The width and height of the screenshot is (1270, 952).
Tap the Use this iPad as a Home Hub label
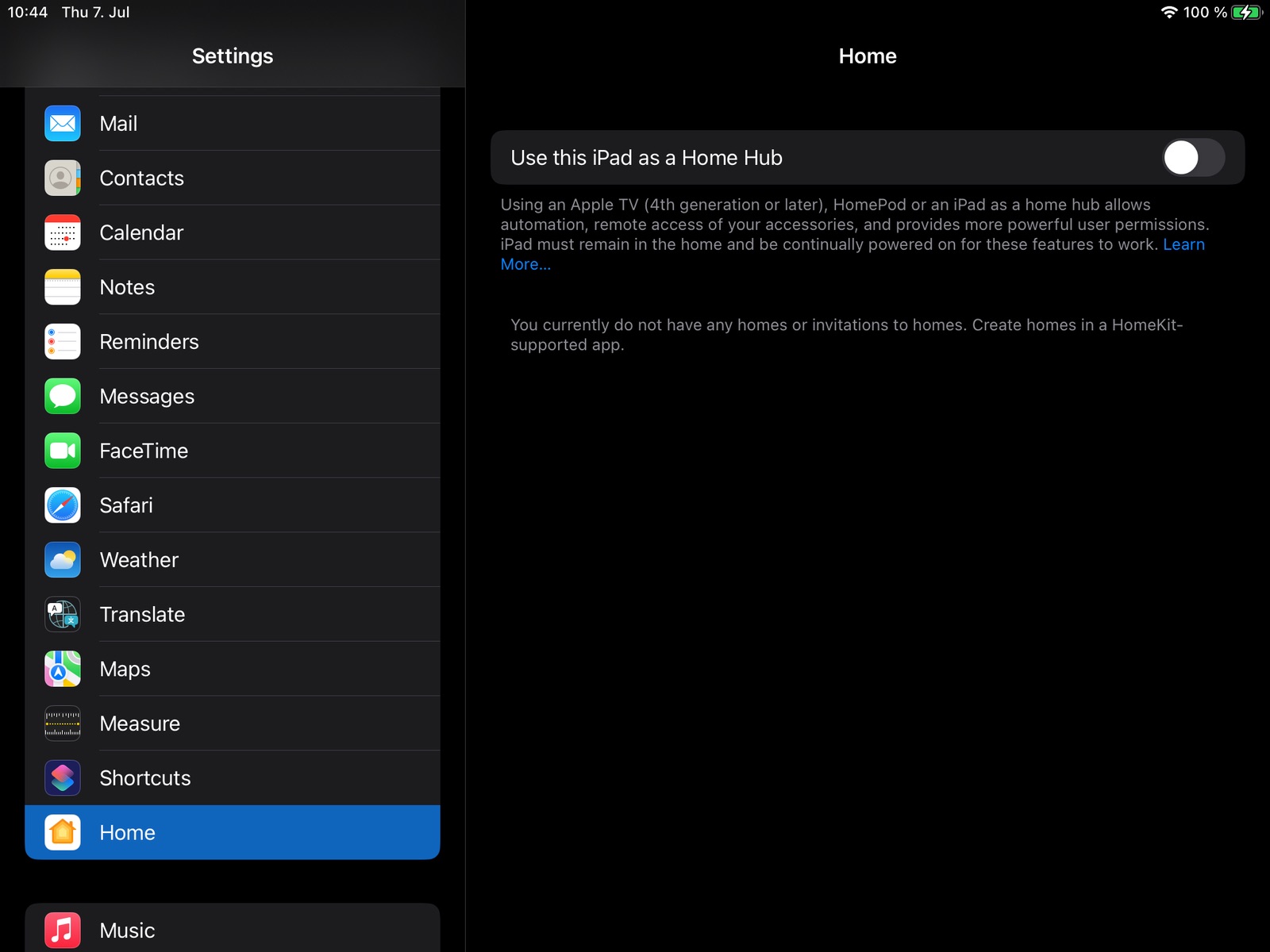tap(646, 158)
